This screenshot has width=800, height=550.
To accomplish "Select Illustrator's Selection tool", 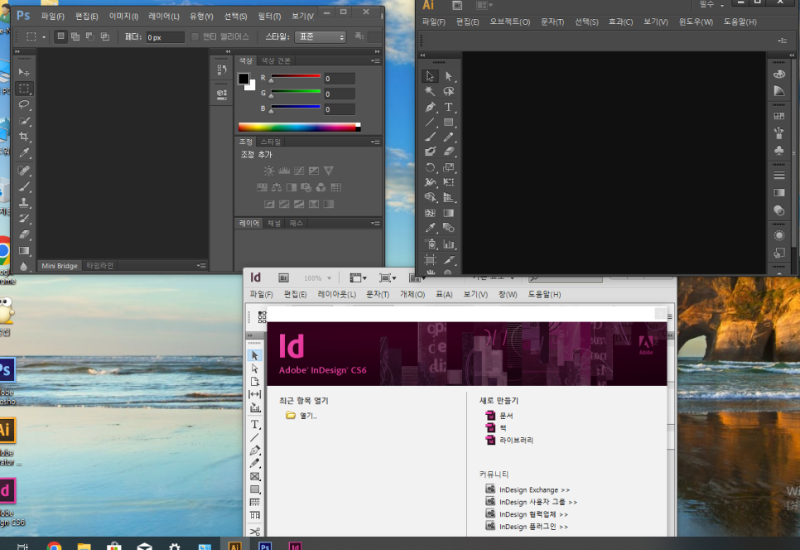I will coord(430,77).
